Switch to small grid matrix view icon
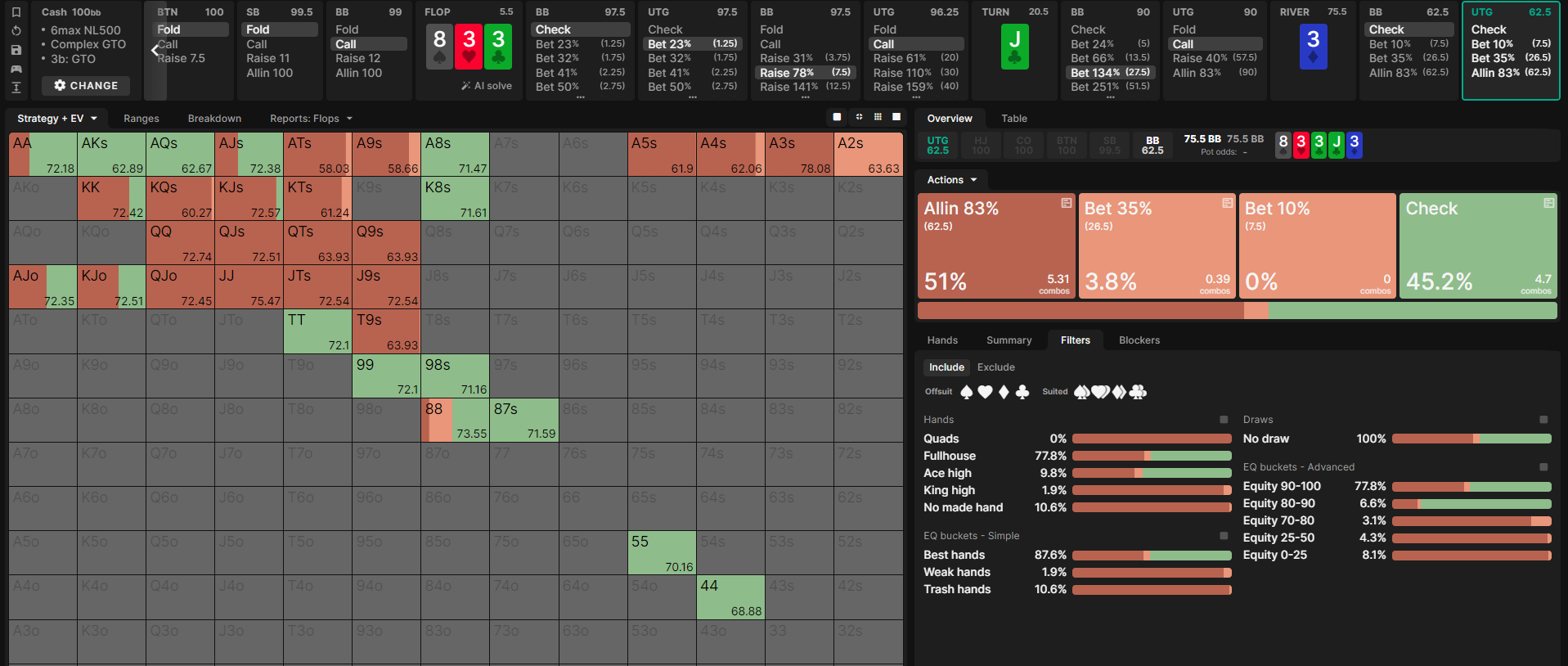1568x666 pixels. click(x=878, y=117)
